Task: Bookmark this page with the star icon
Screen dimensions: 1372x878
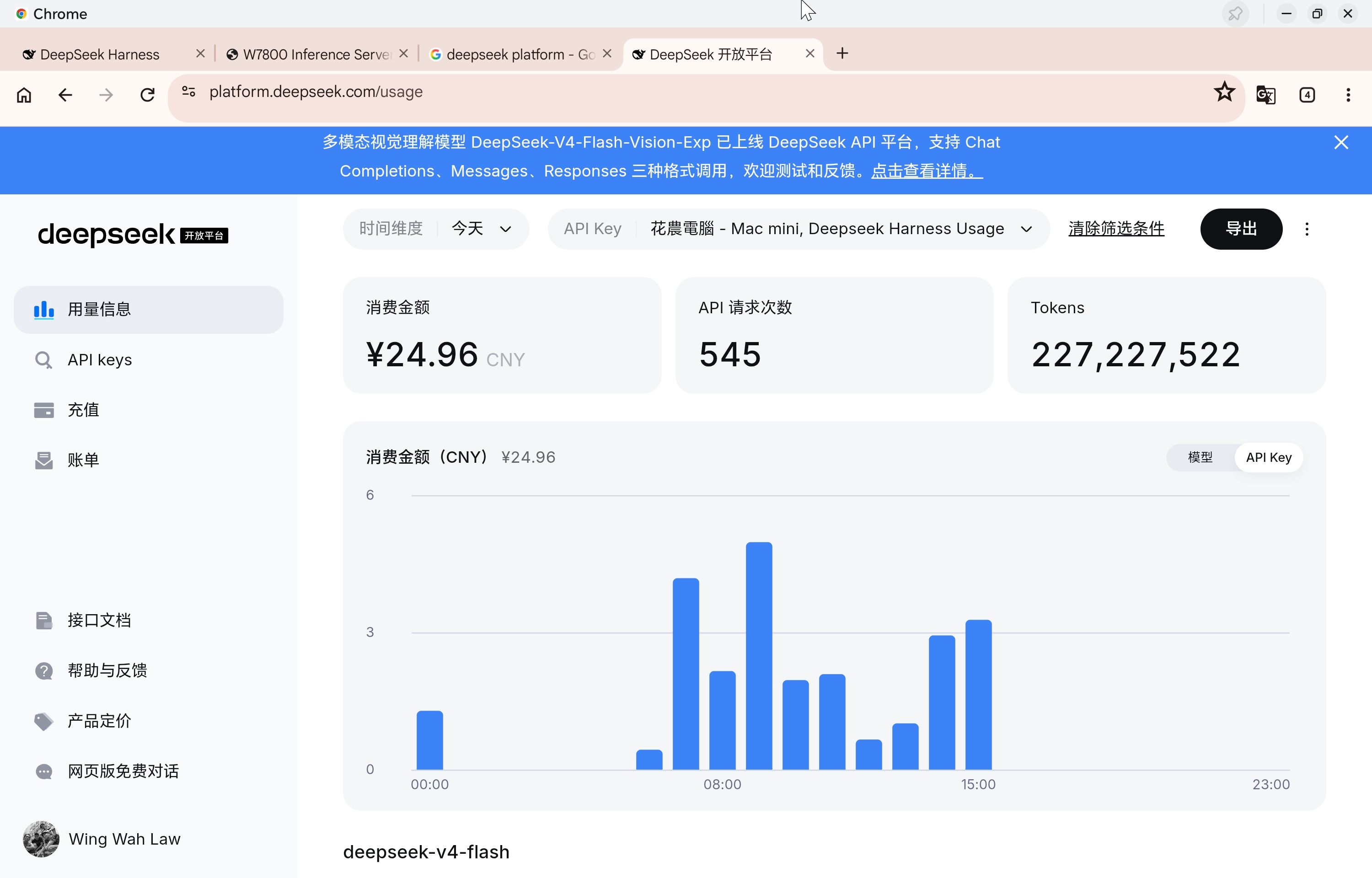Action: point(1224,92)
